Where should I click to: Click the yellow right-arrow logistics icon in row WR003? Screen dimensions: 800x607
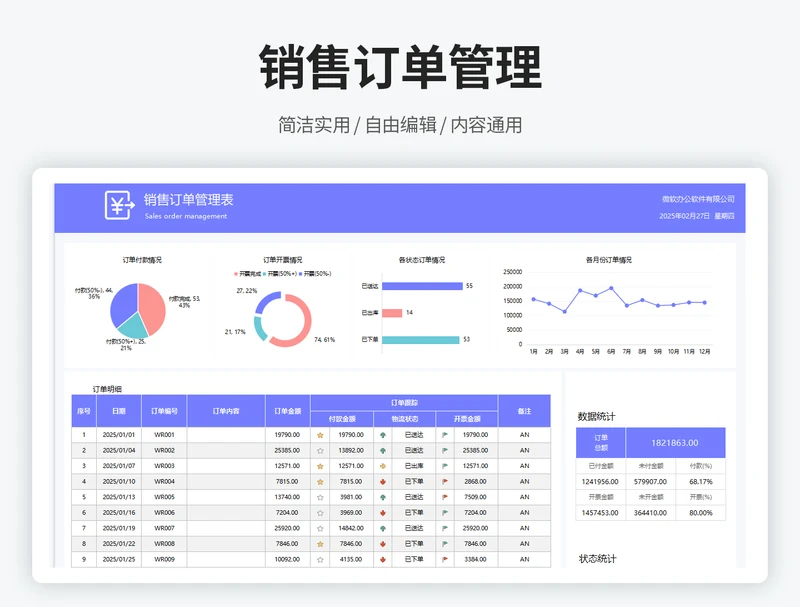383,466
